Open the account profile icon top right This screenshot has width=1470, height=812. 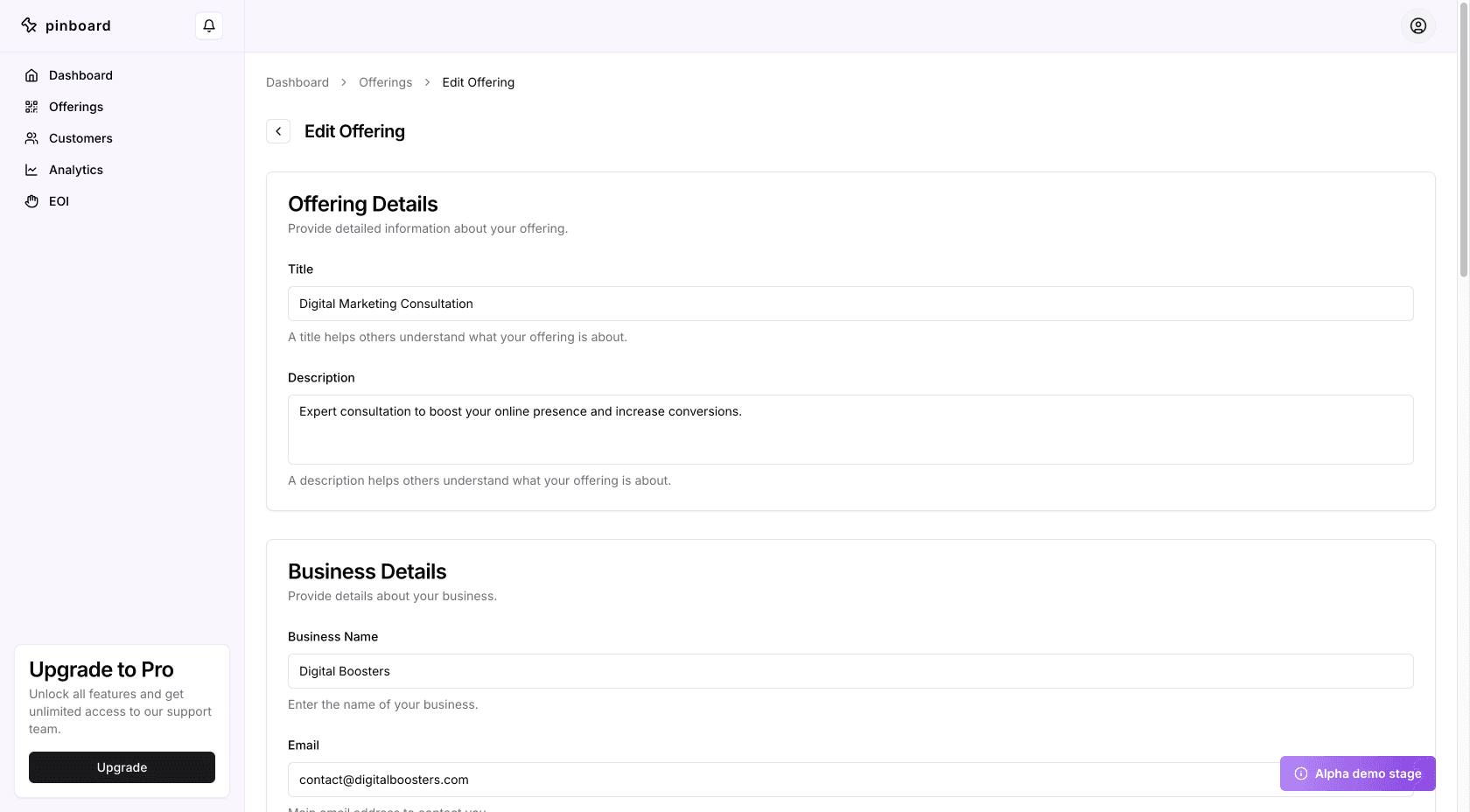tap(1417, 25)
